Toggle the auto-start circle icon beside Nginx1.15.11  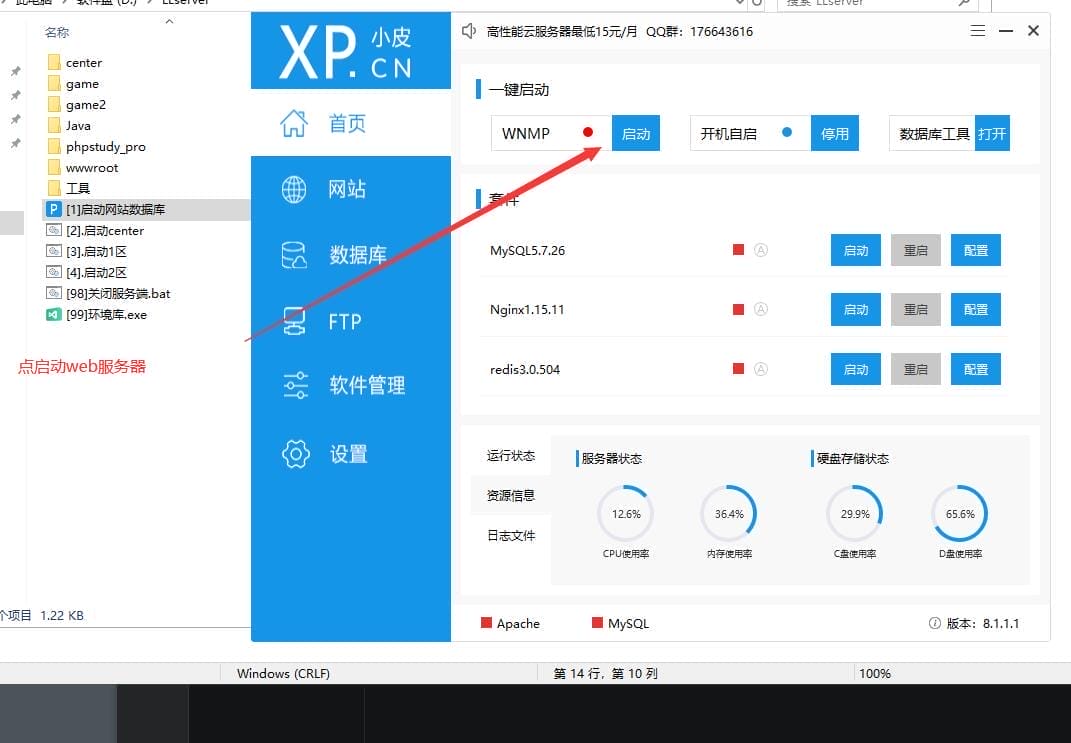click(x=760, y=309)
